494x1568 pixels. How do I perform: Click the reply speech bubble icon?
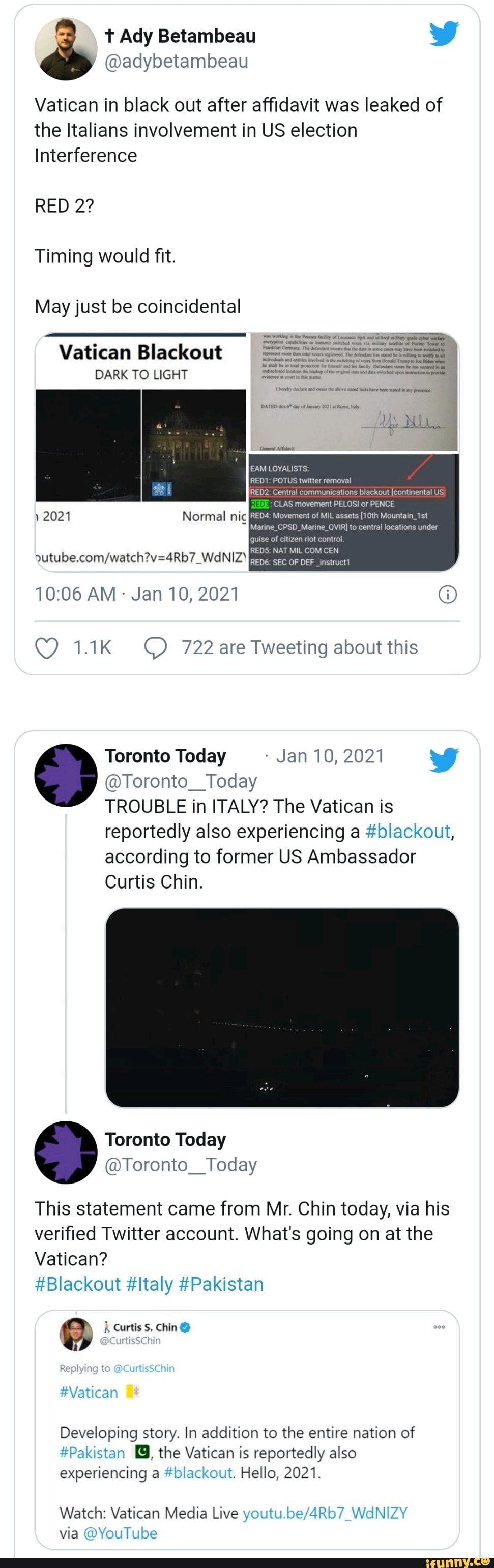155,647
